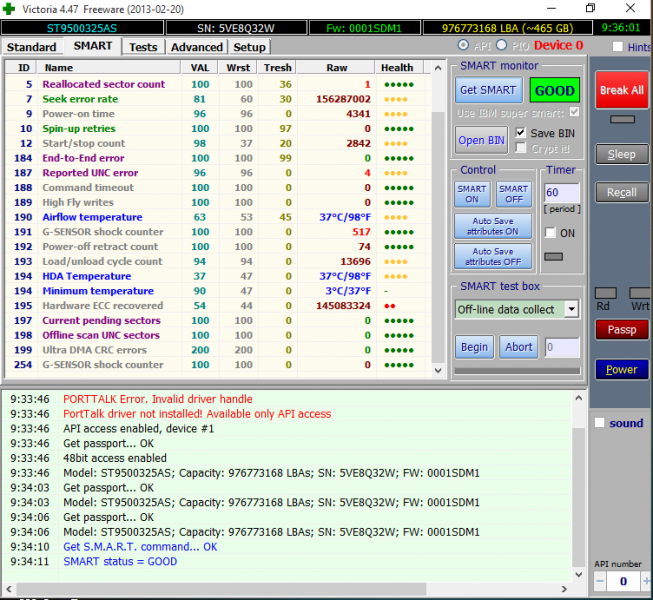Increase API number with right arrow
The image size is (653, 600).
[645, 582]
